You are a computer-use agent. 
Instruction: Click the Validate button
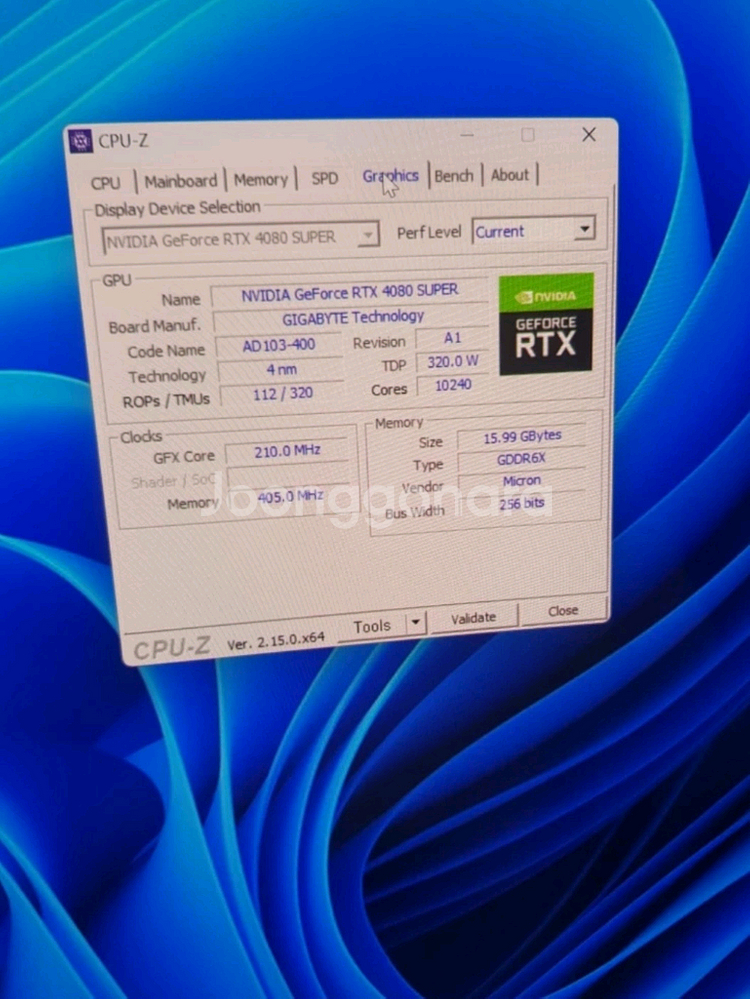(x=473, y=617)
